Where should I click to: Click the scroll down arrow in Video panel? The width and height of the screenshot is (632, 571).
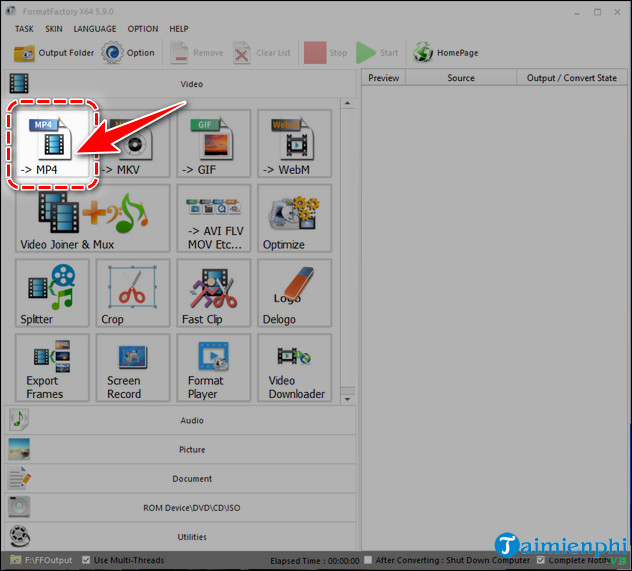pos(347,399)
